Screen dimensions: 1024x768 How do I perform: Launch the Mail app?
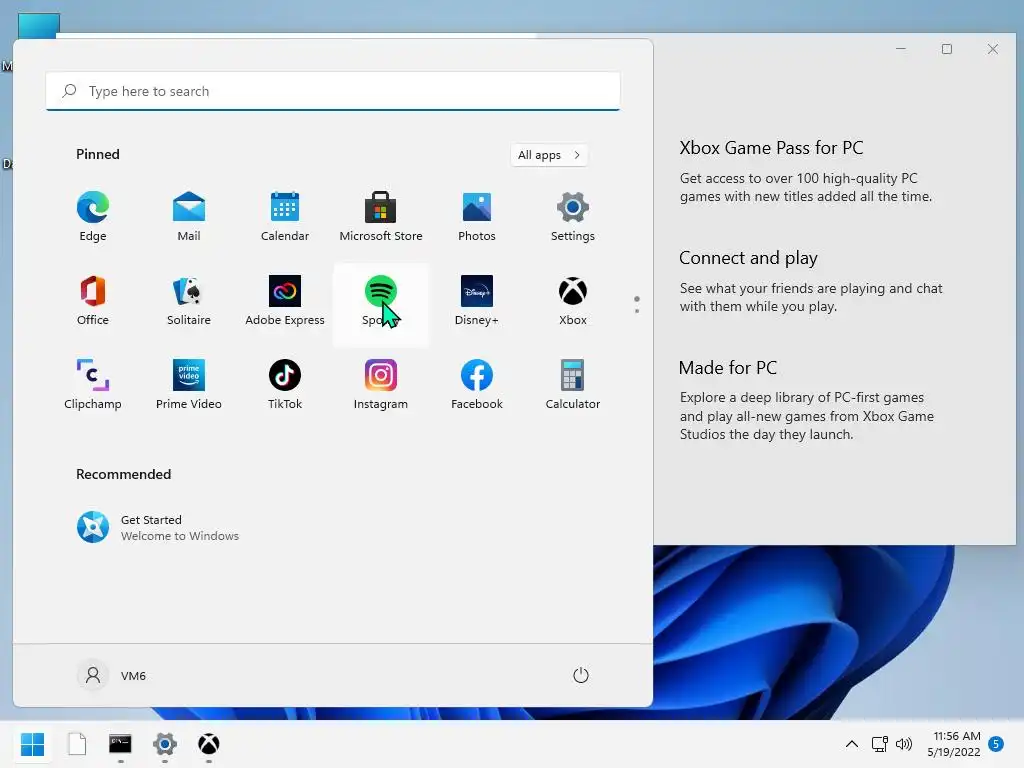point(189,217)
